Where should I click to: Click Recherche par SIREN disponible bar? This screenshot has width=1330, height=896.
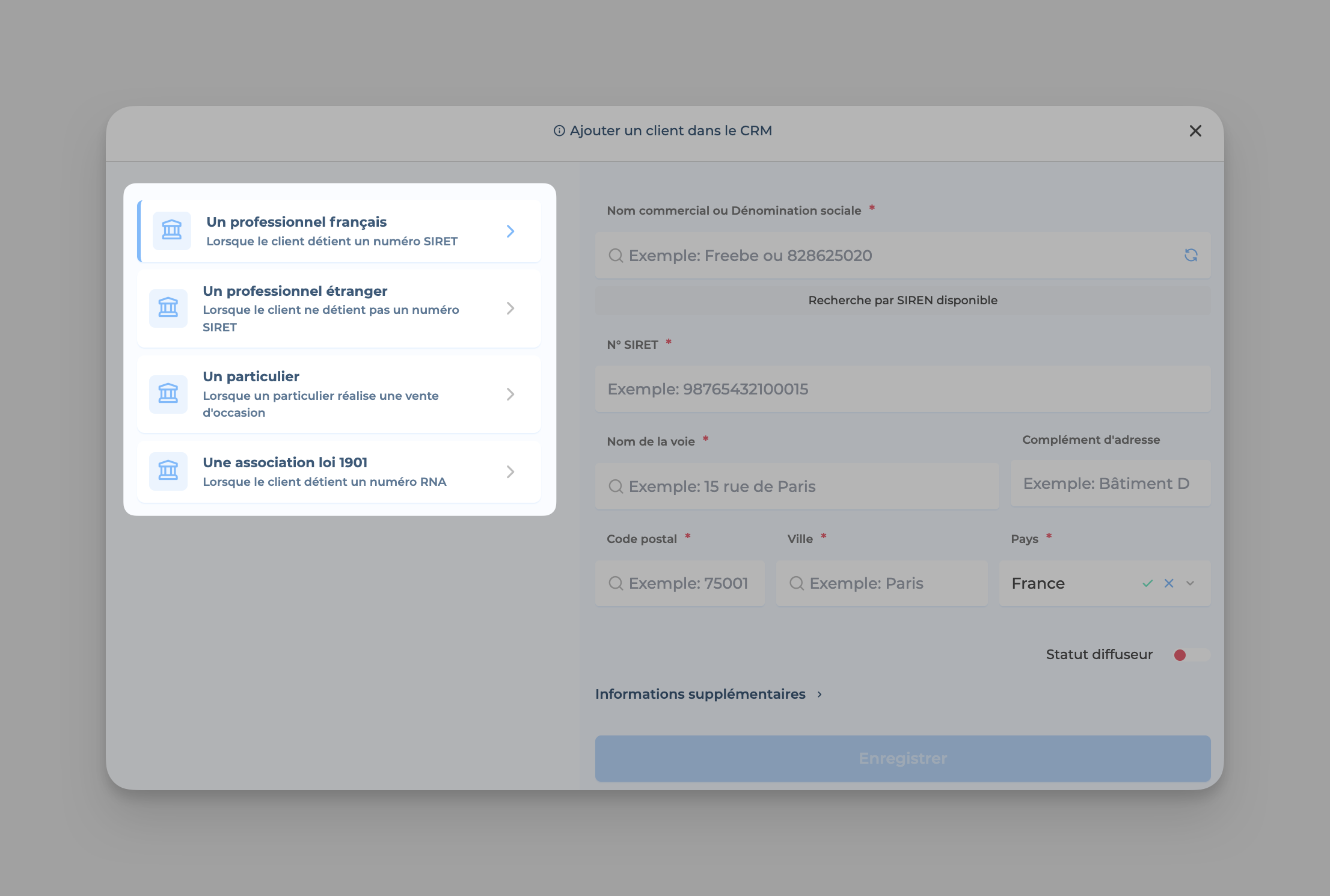(902, 300)
